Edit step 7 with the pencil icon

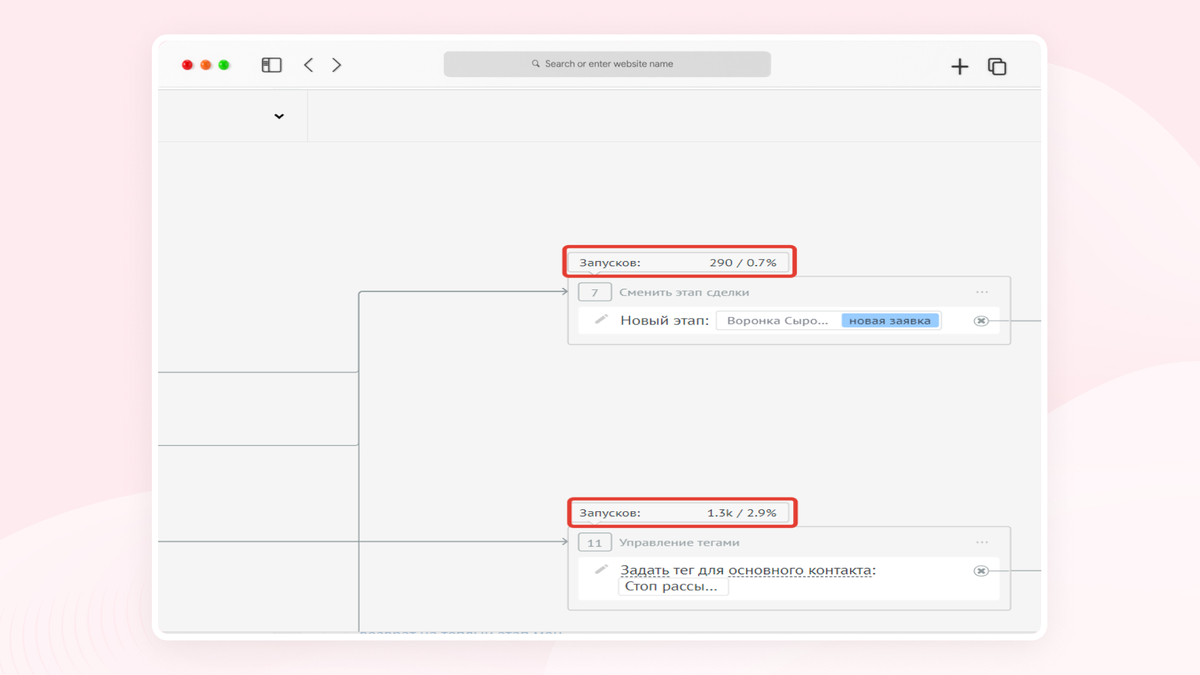click(x=601, y=319)
